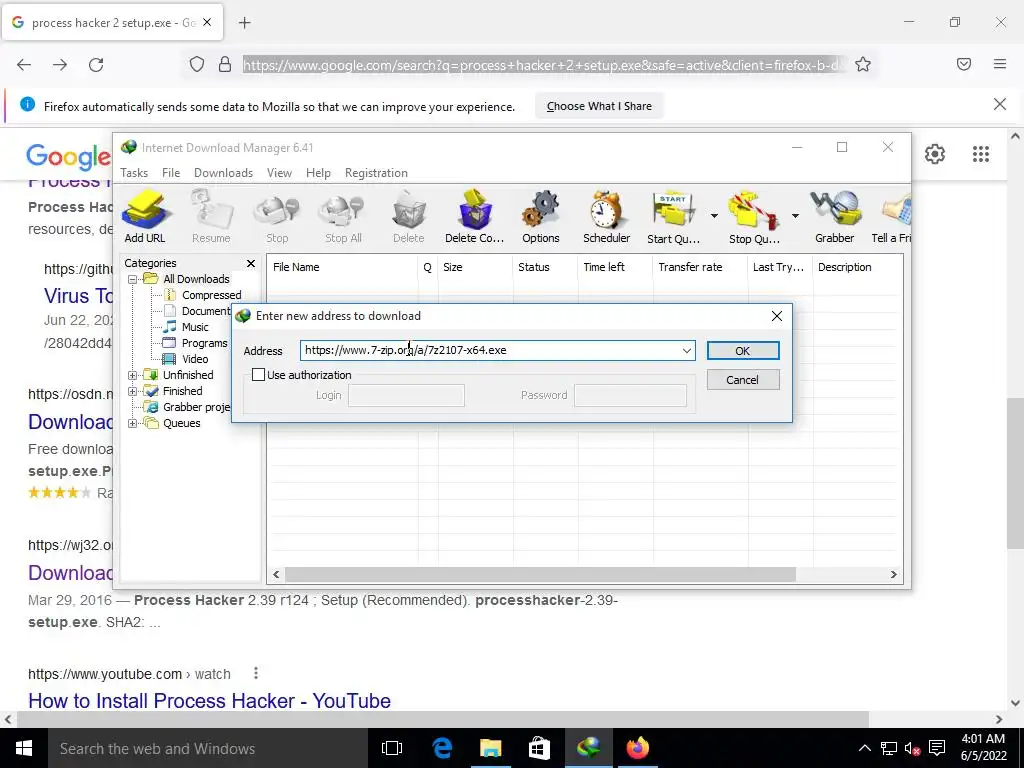Click the Stop Queue icon
Screen dimensions: 1024x768
point(754,217)
